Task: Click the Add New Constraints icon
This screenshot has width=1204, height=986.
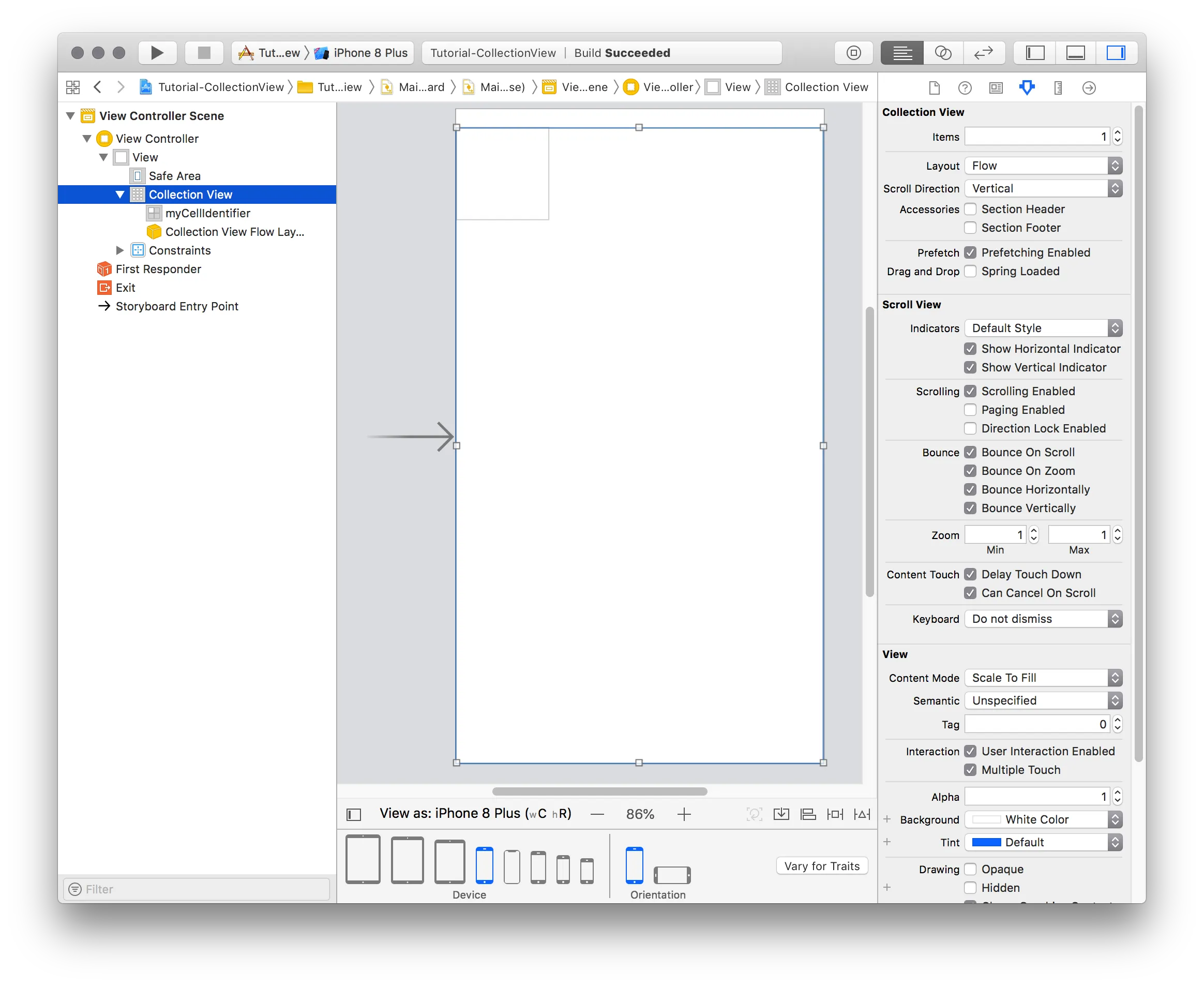Action: click(835, 814)
